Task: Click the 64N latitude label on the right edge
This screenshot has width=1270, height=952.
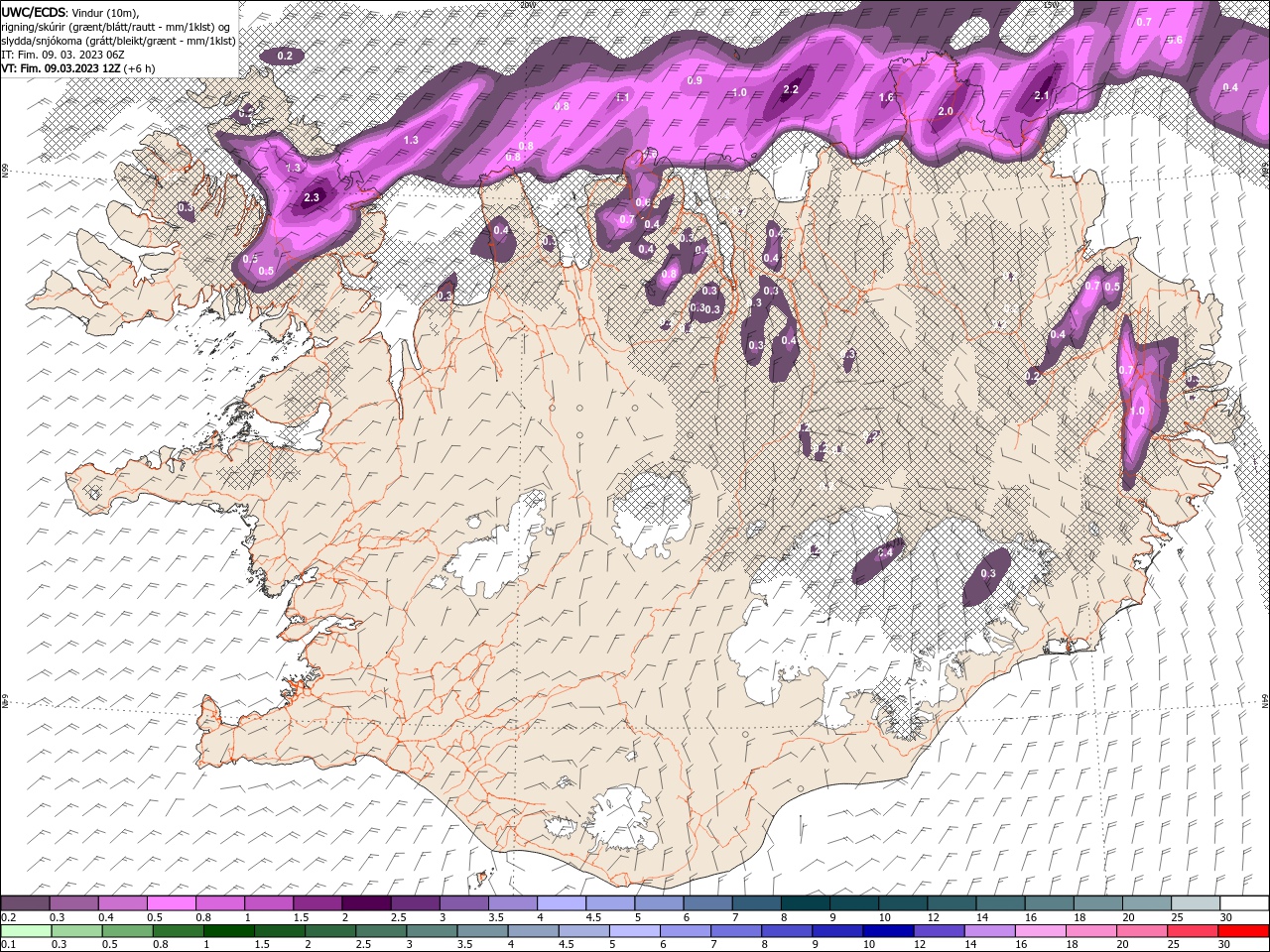Action: 1265,701
